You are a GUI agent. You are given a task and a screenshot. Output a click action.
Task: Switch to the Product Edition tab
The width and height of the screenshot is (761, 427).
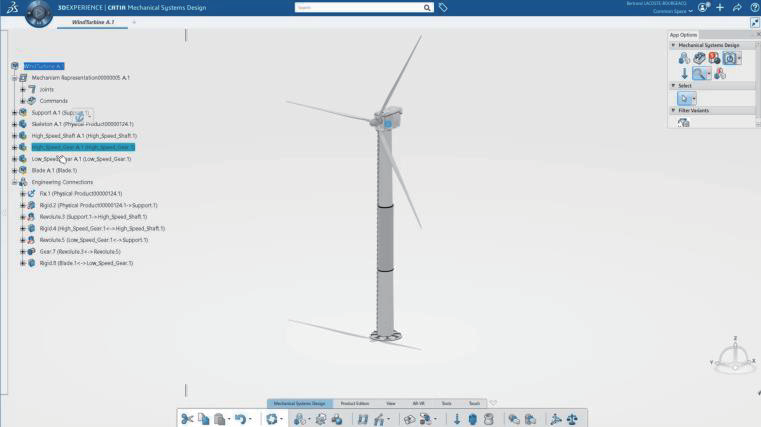click(x=354, y=404)
